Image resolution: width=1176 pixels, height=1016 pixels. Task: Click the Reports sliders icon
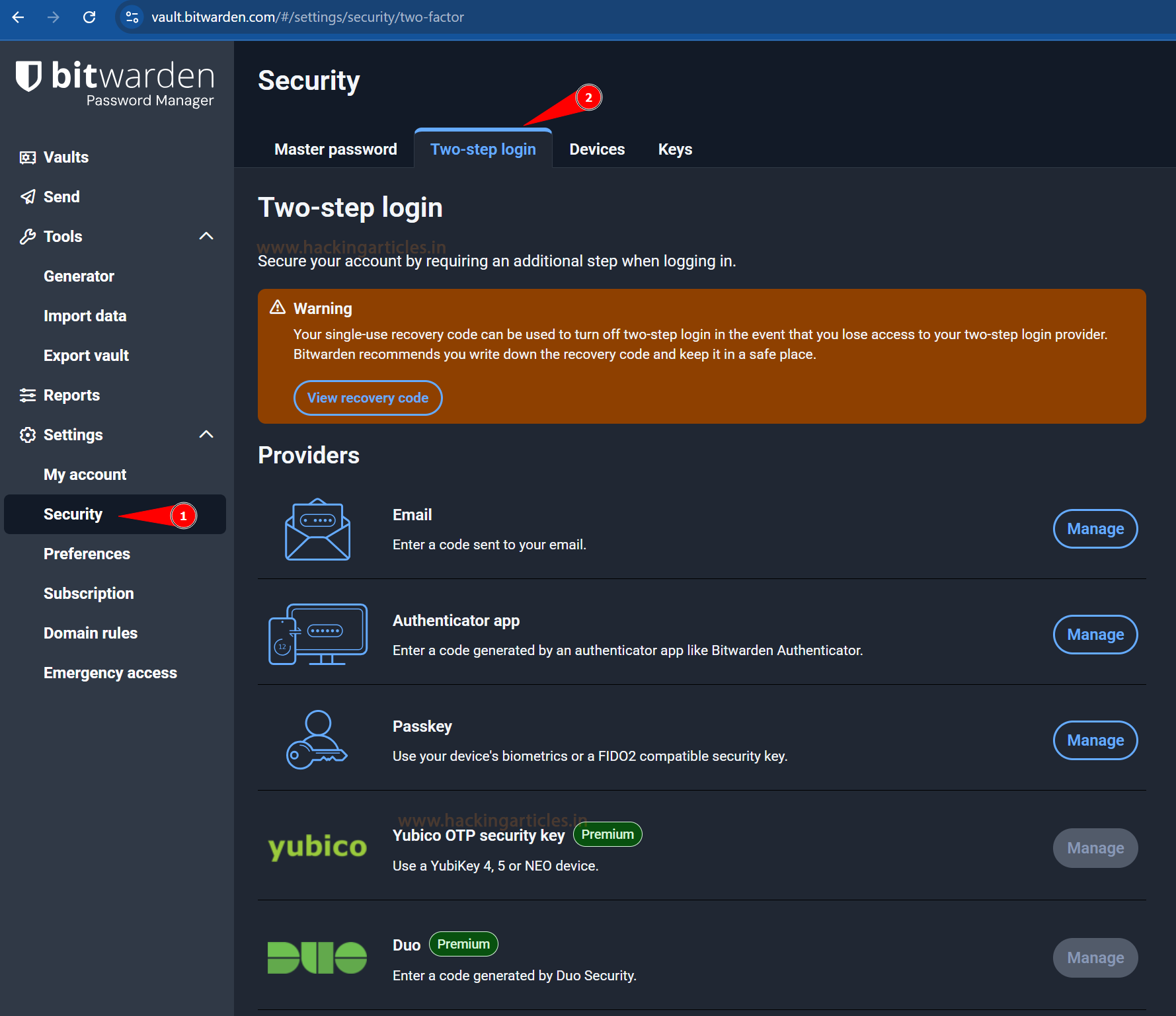pyautogui.click(x=28, y=395)
